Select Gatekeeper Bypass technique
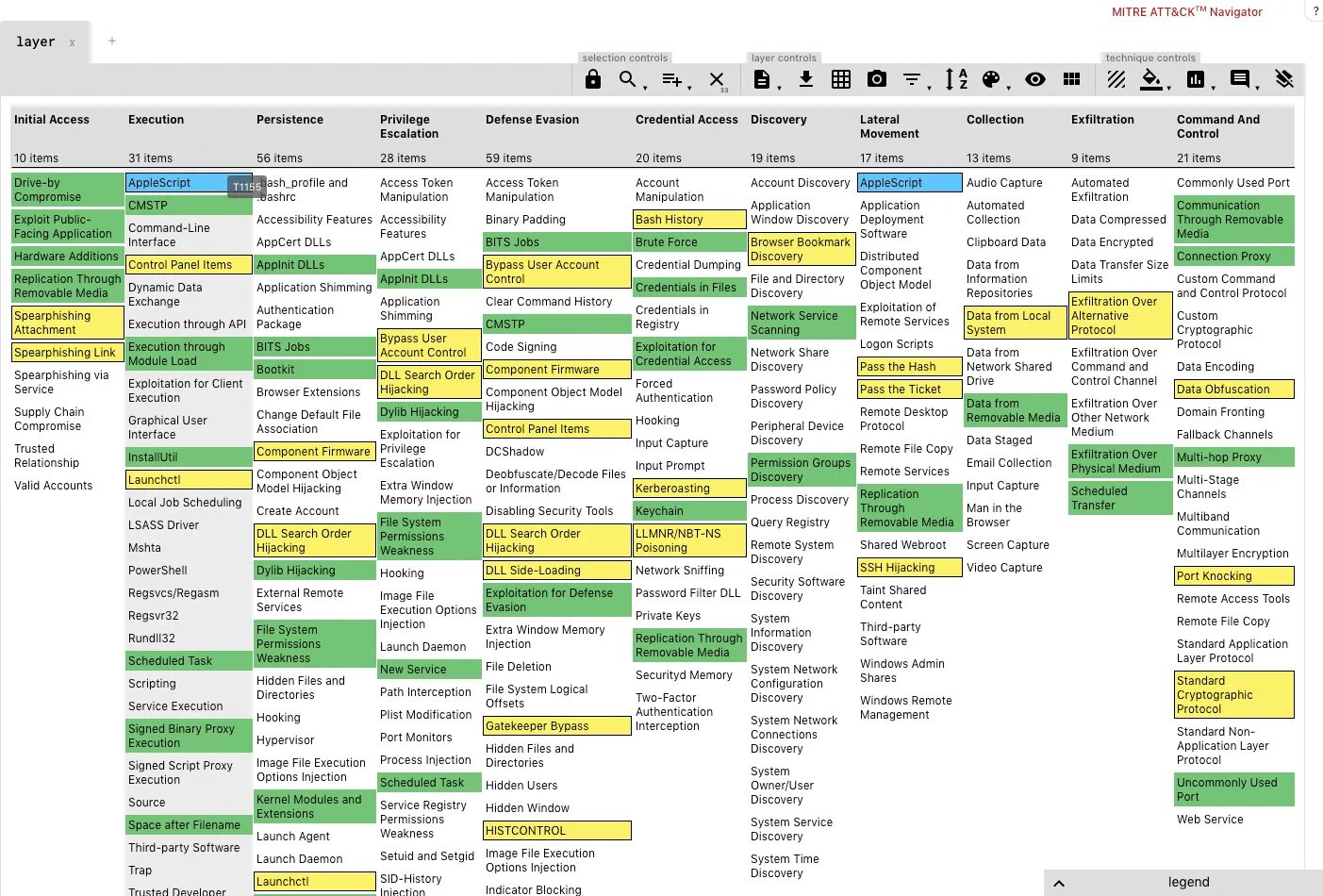The width and height of the screenshot is (1323, 896). [557, 726]
